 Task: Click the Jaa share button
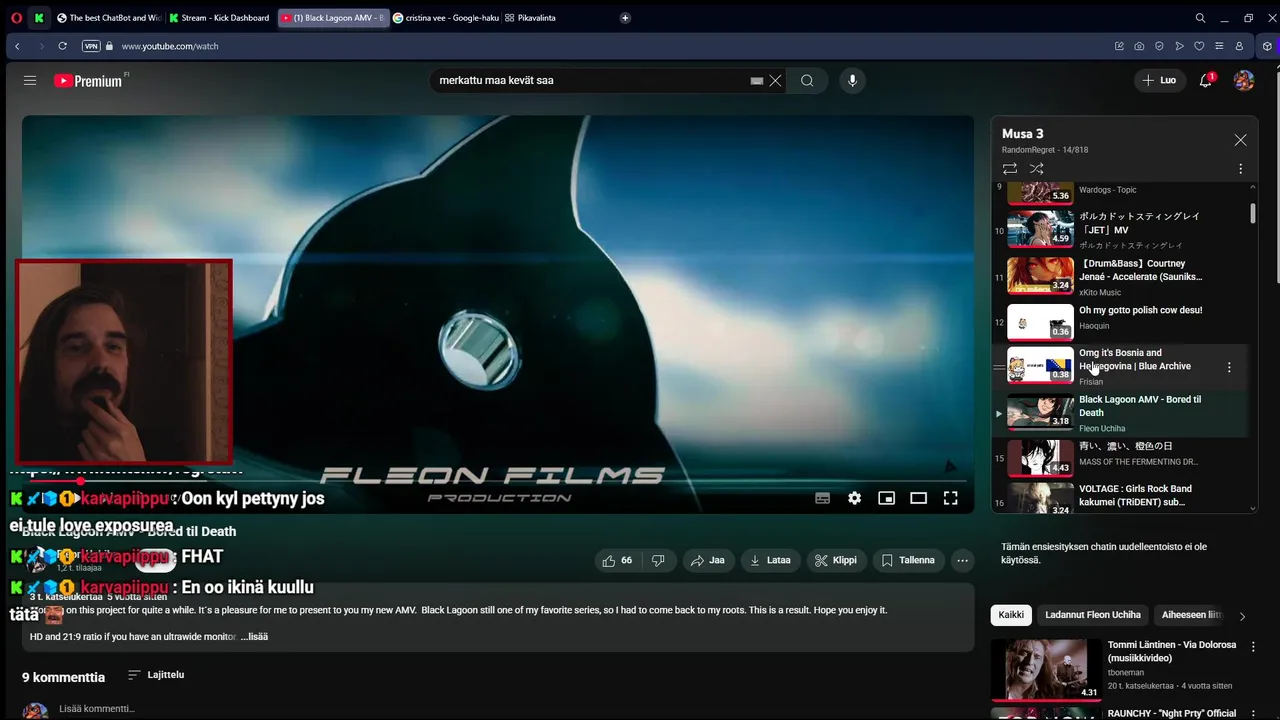[708, 560]
